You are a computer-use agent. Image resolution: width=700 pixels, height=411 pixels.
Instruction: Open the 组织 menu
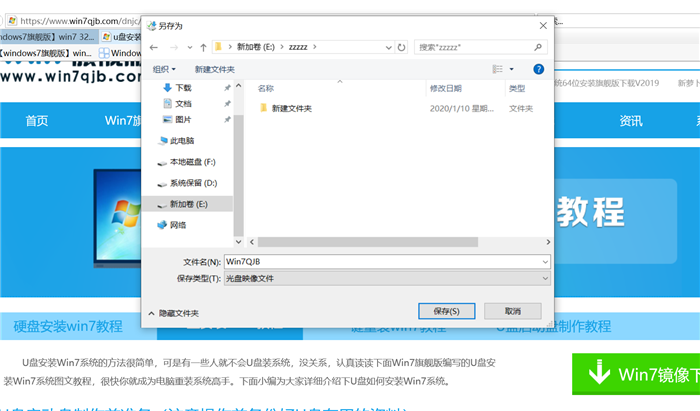[164, 69]
